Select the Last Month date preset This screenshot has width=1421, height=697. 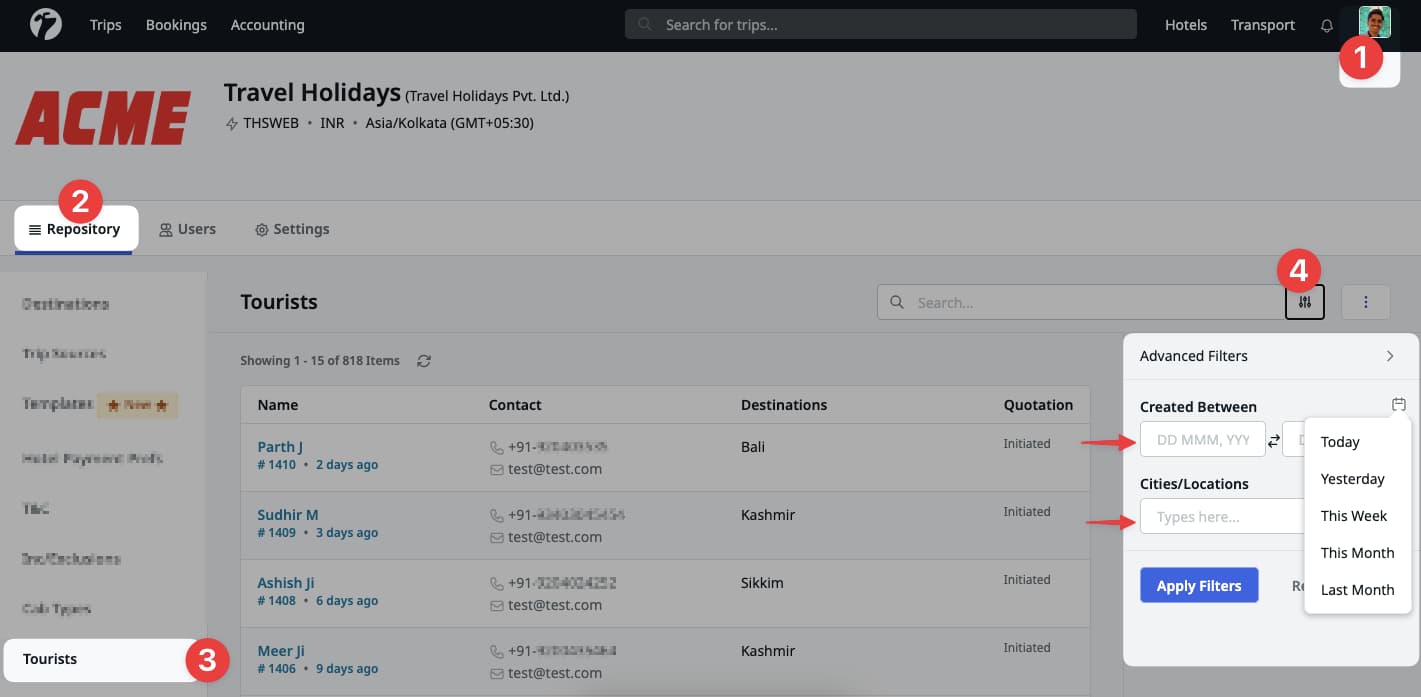pos(1357,590)
